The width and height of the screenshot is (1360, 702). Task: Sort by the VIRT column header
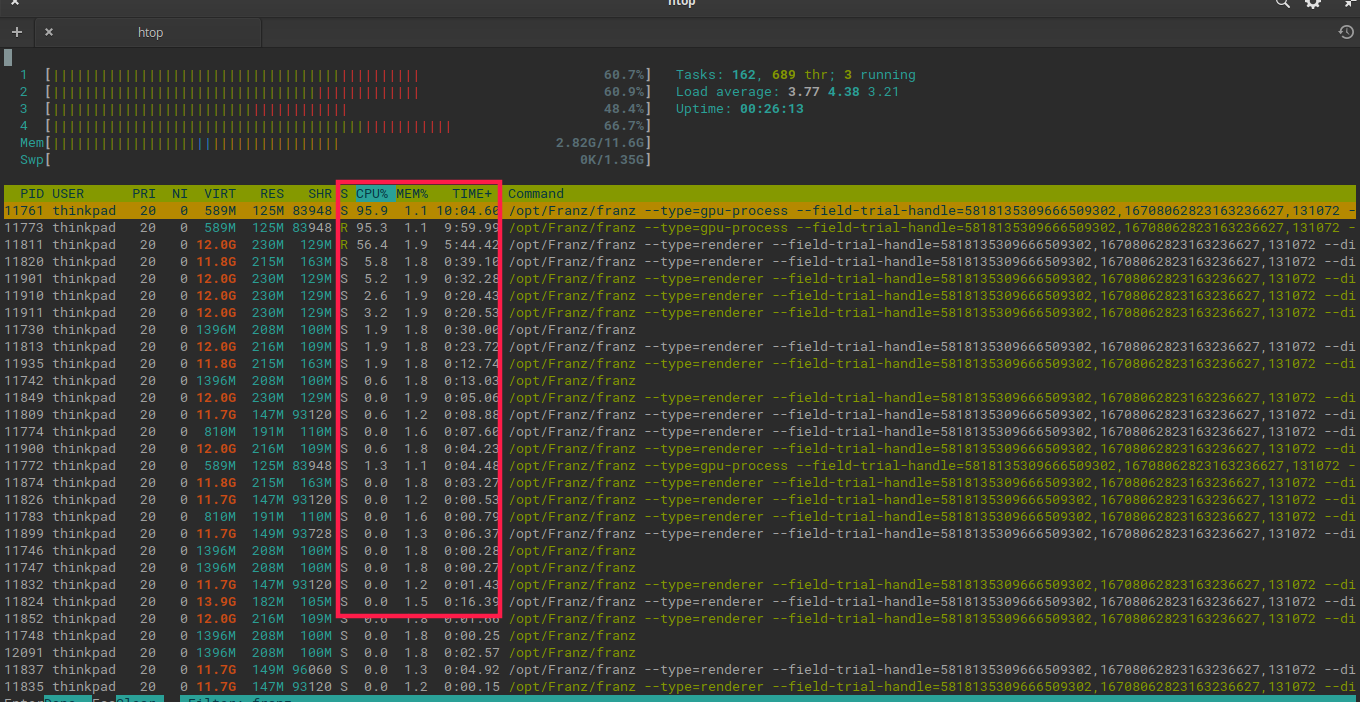pyautogui.click(x=220, y=194)
